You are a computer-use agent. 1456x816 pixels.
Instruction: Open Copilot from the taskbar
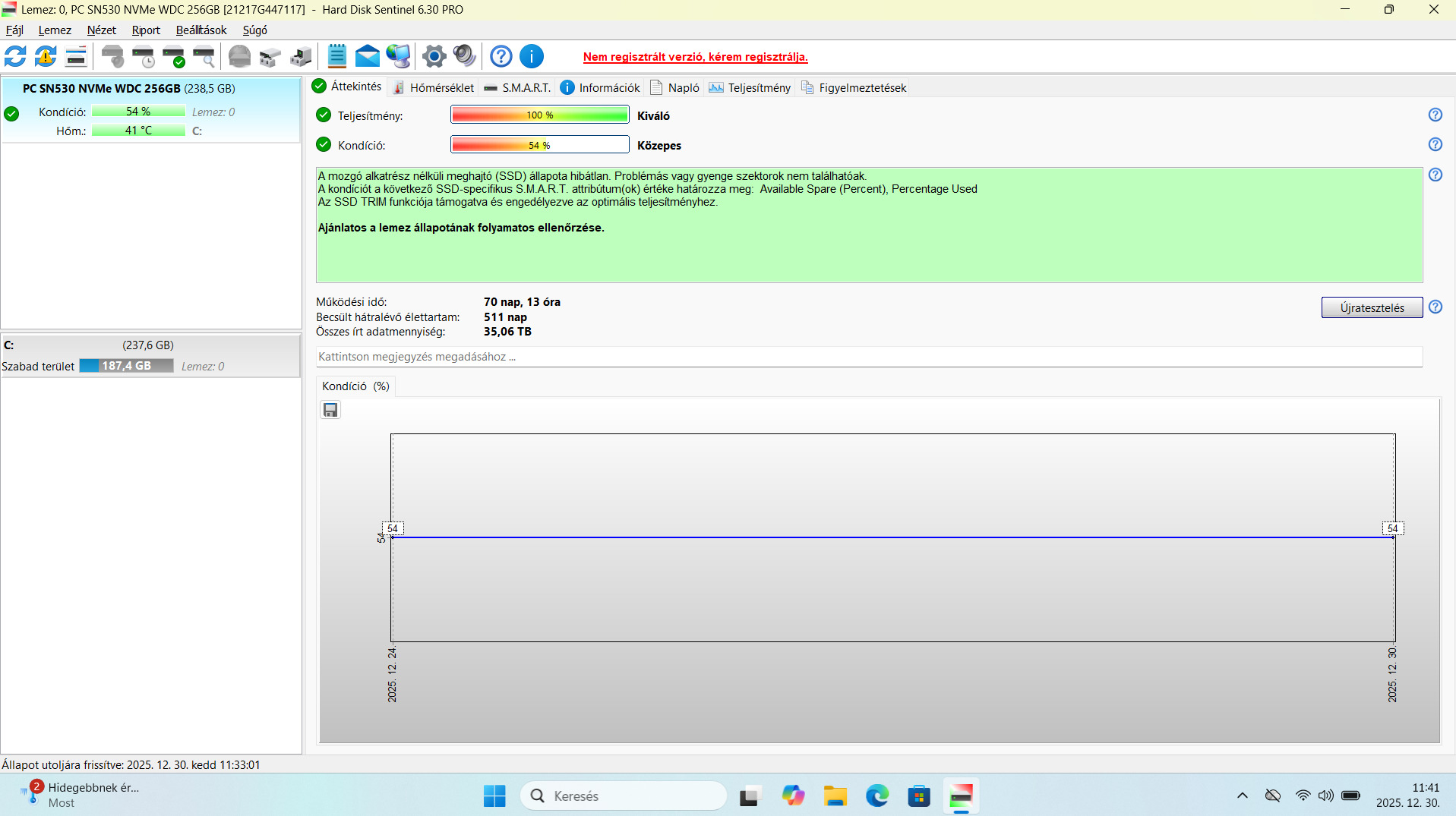tap(794, 796)
